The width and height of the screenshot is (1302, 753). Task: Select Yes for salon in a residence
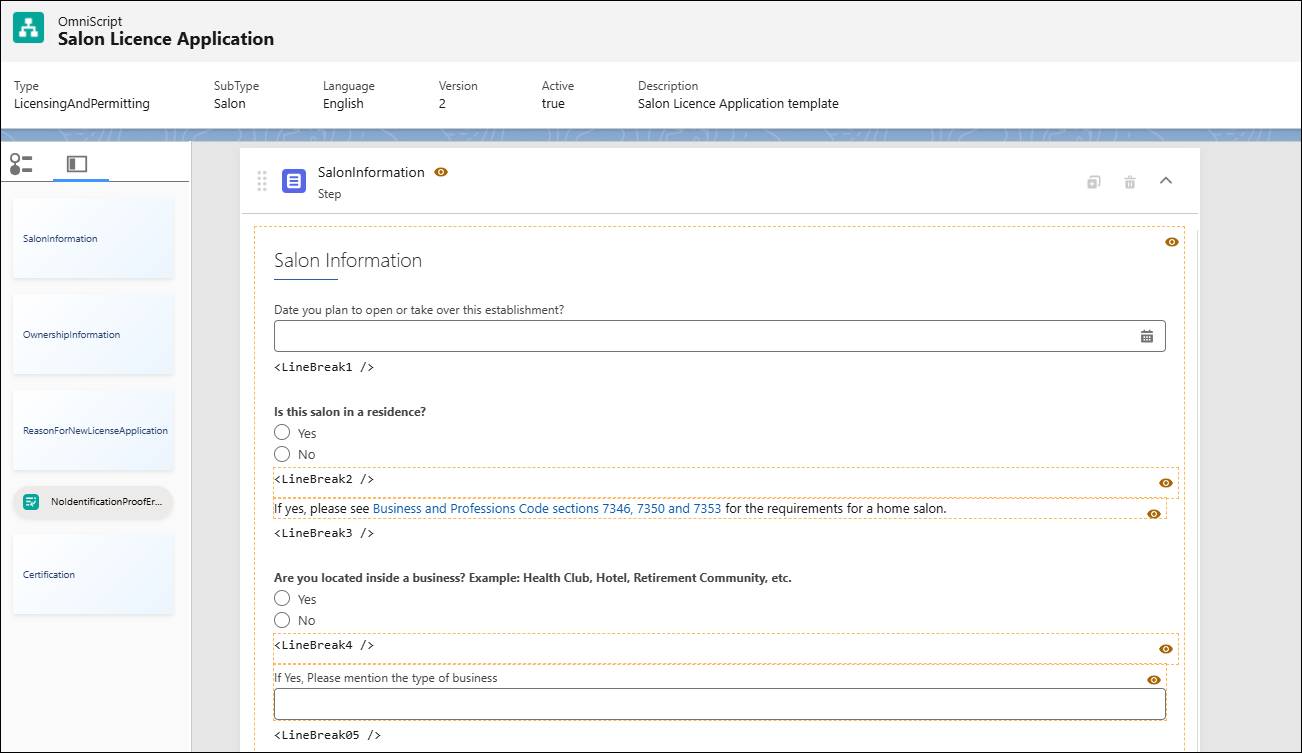click(282, 433)
